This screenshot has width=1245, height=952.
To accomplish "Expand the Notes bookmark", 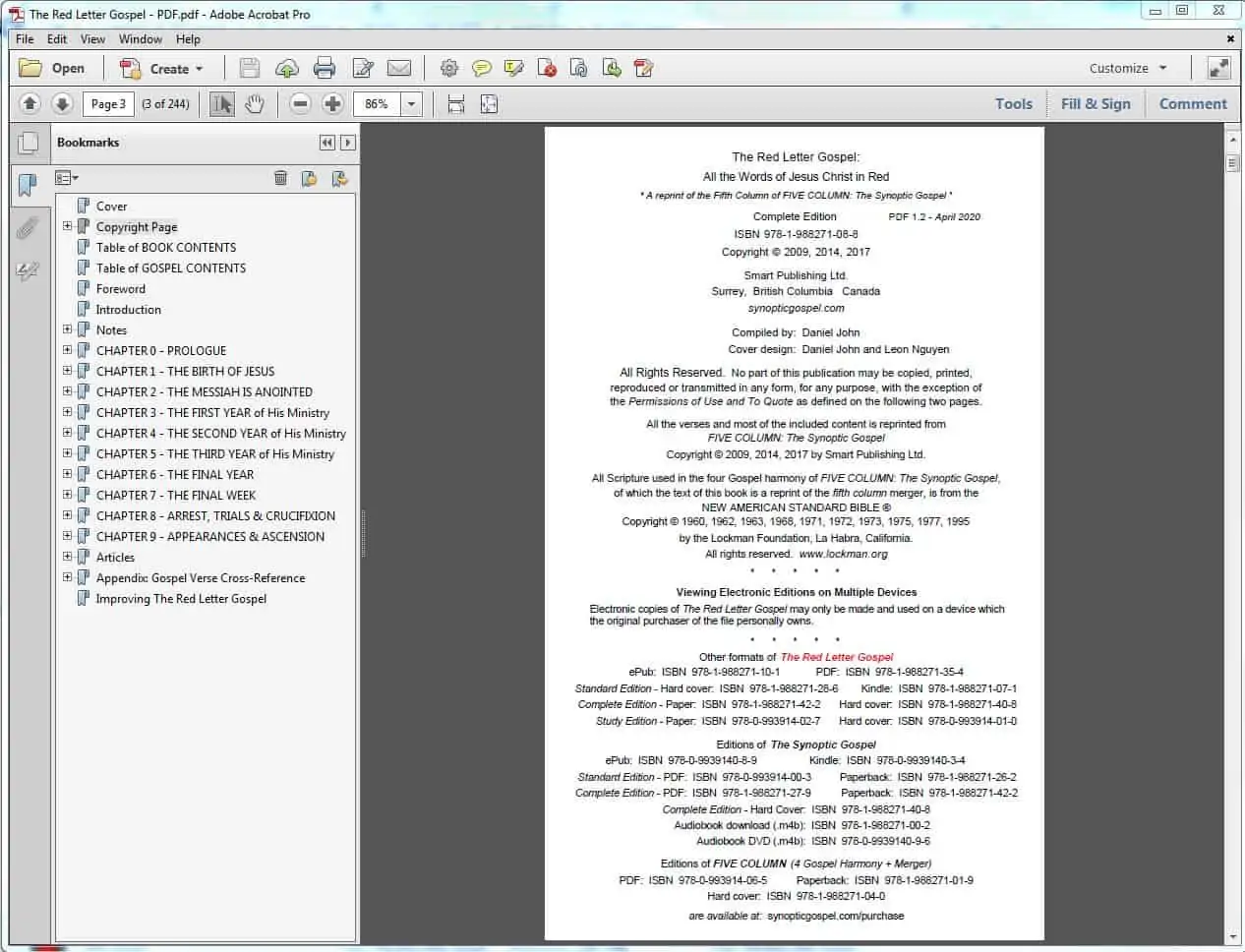I will point(67,329).
